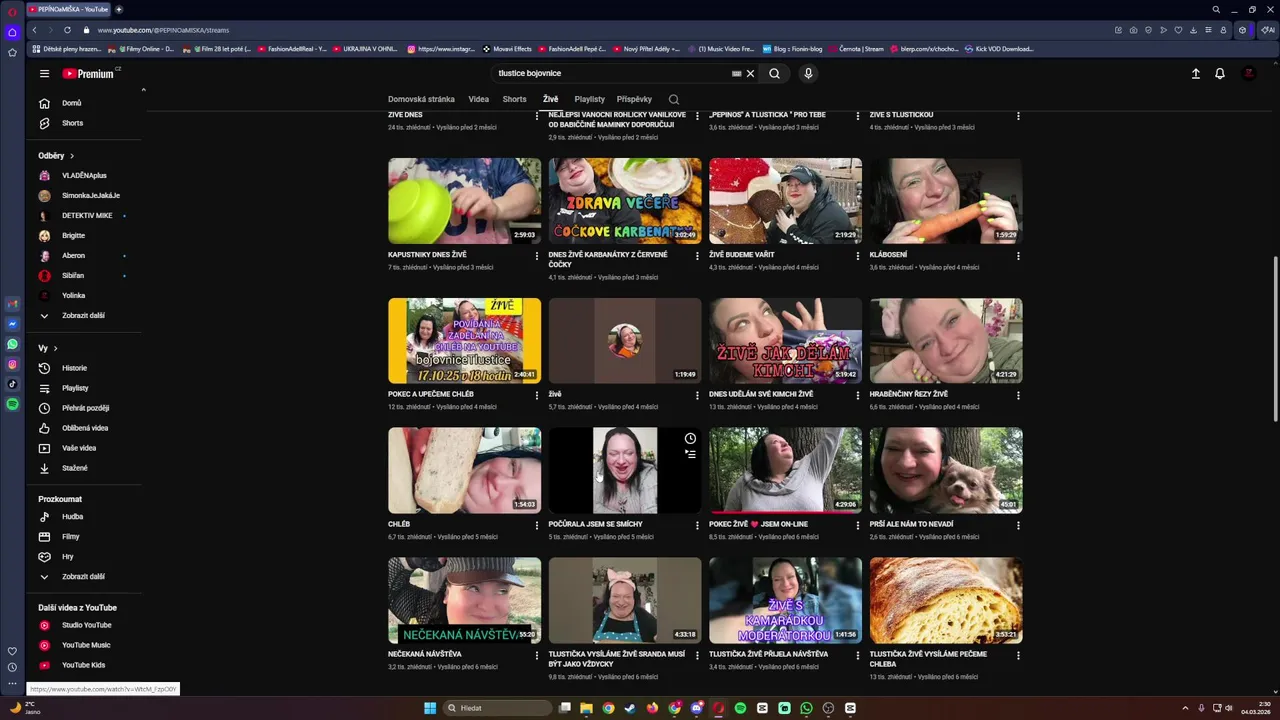This screenshot has width=1280, height=720.
Task: Switch to Domovská stránka tab
Action: [x=421, y=99]
